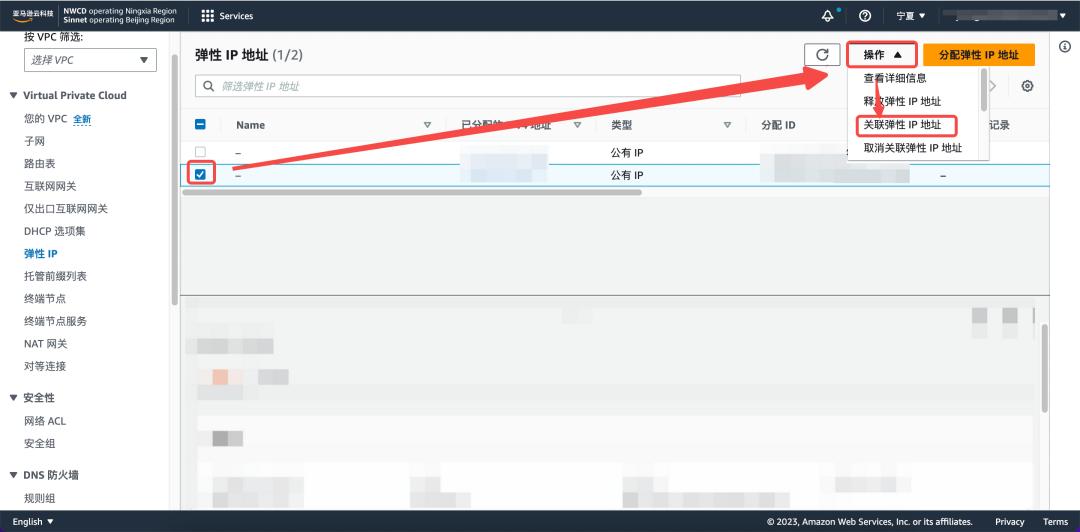
Task: Collapse the DNS 防火墙 section
Action: (x=13, y=475)
